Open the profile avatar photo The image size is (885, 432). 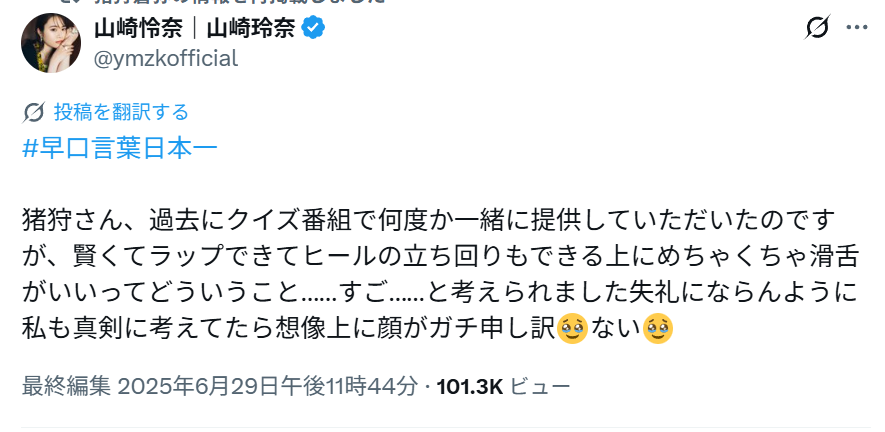point(50,43)
